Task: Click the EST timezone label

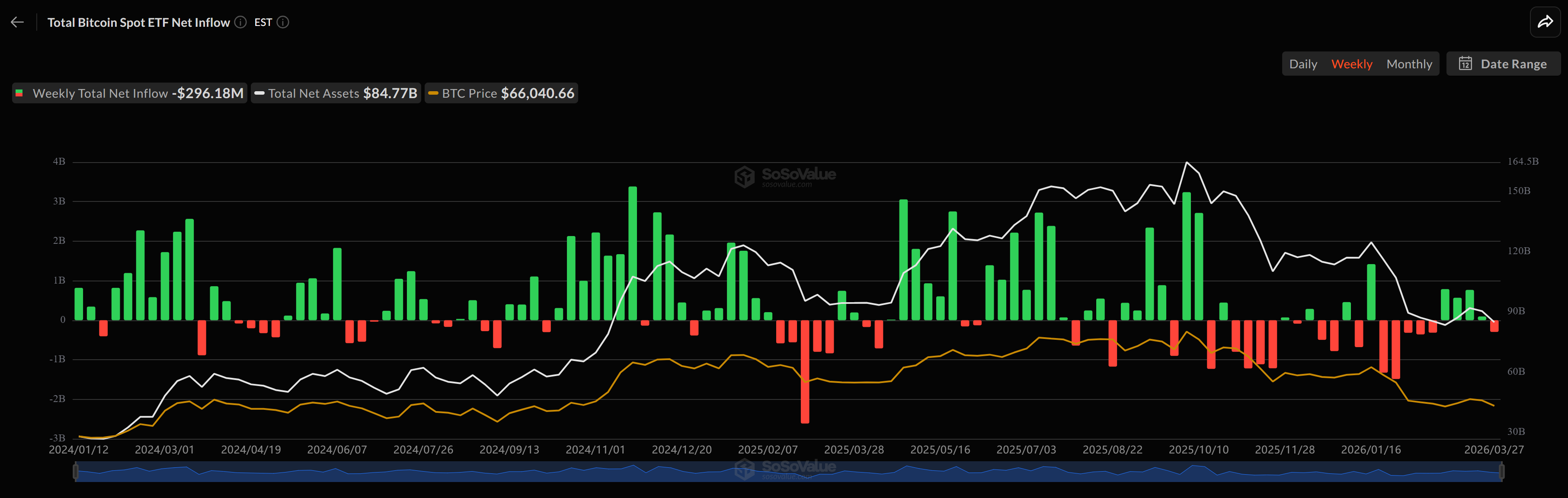Action: pyautogui.click(x=263, y=22)
